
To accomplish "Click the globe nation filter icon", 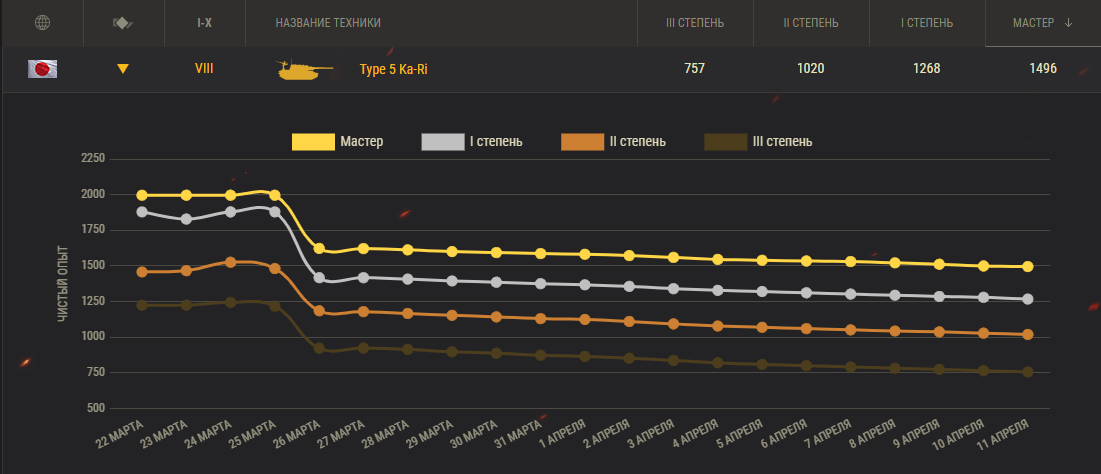I will 42,22.
